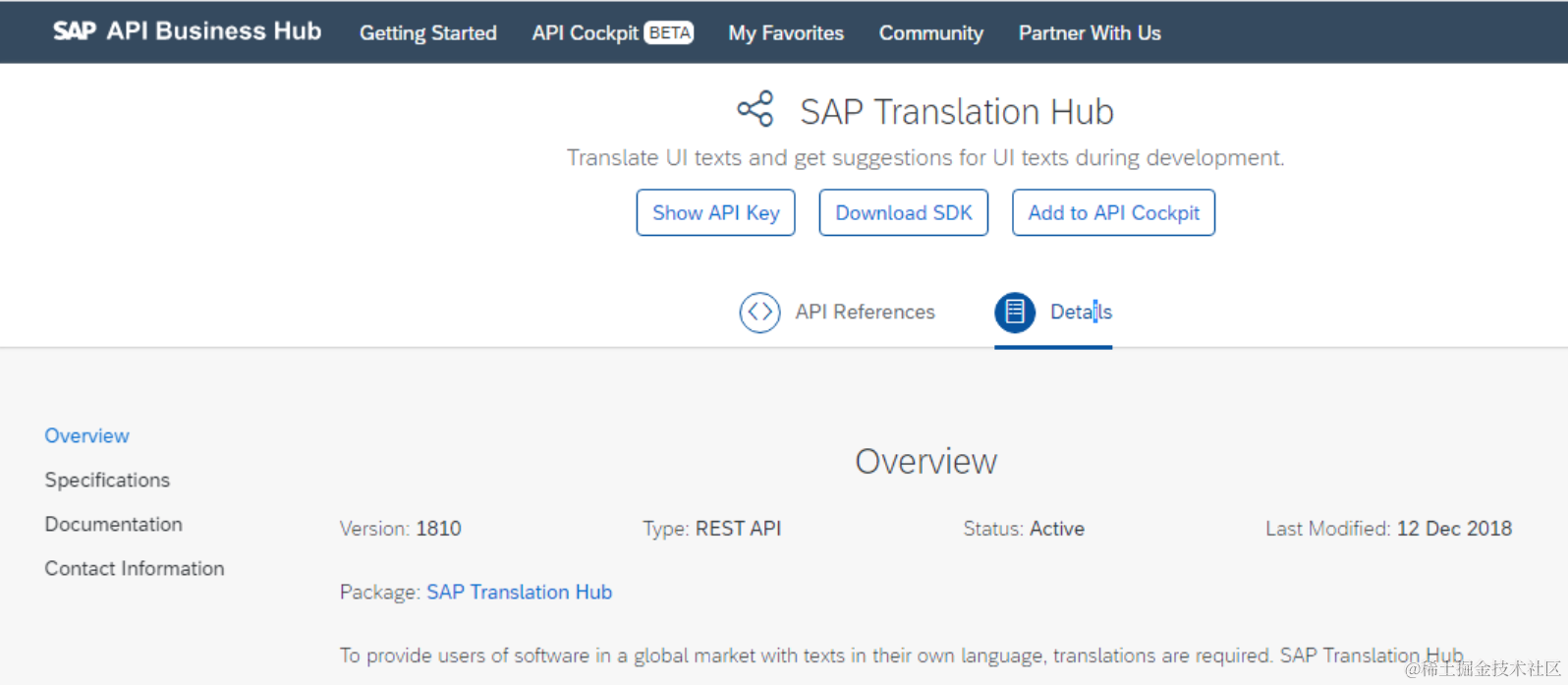This screenshot has width=1568, height=685.
Task: Open Partner With Us page
Action: (x=1090, y=32)
